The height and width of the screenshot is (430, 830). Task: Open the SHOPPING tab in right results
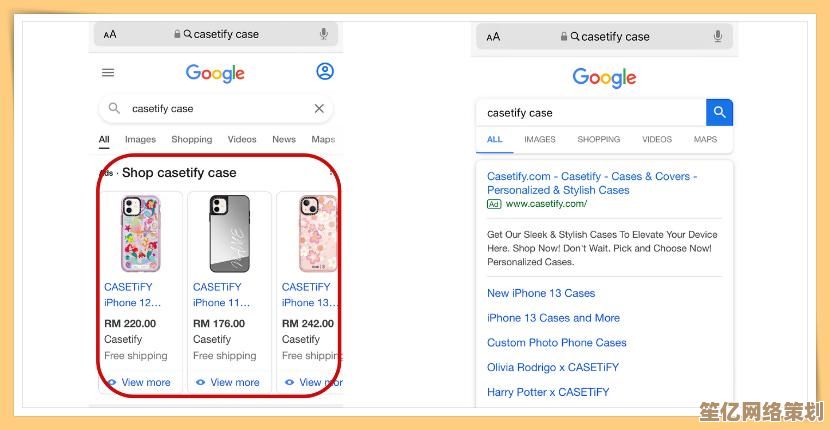click(599, 139)
